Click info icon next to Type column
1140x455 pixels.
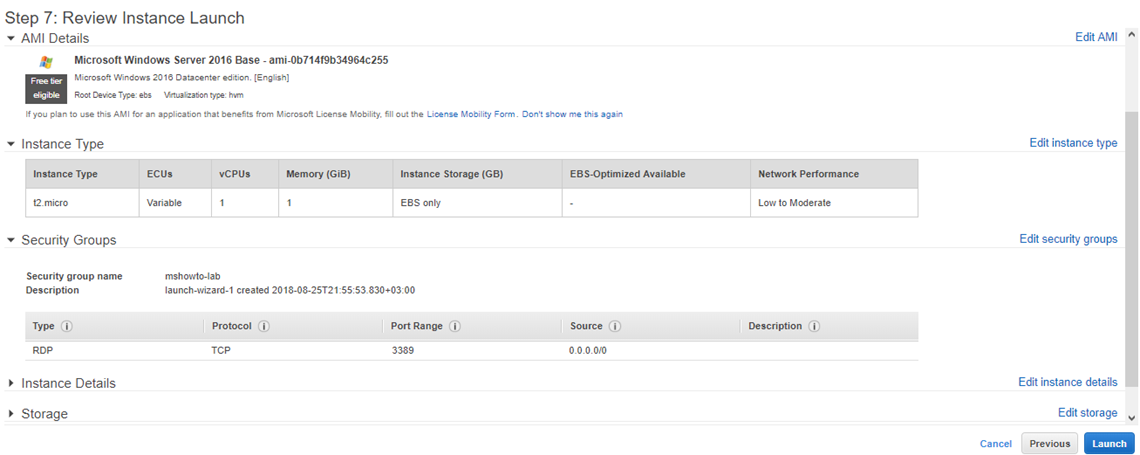point(67,326)
